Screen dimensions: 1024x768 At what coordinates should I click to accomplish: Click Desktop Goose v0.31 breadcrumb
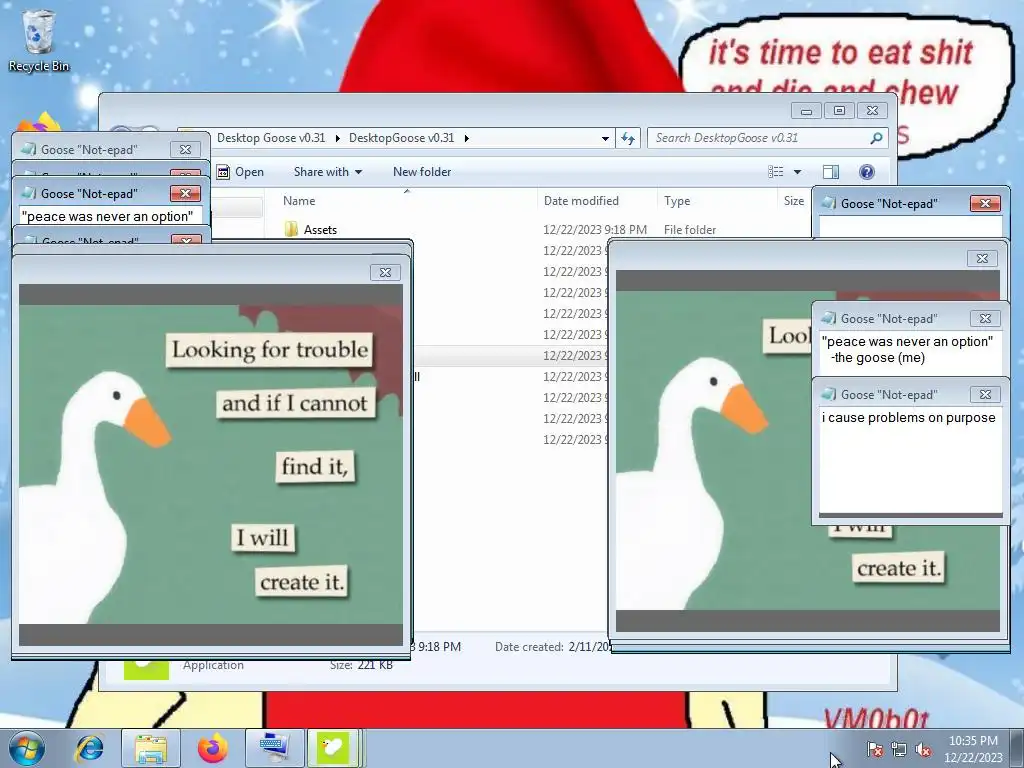(270, 138)
